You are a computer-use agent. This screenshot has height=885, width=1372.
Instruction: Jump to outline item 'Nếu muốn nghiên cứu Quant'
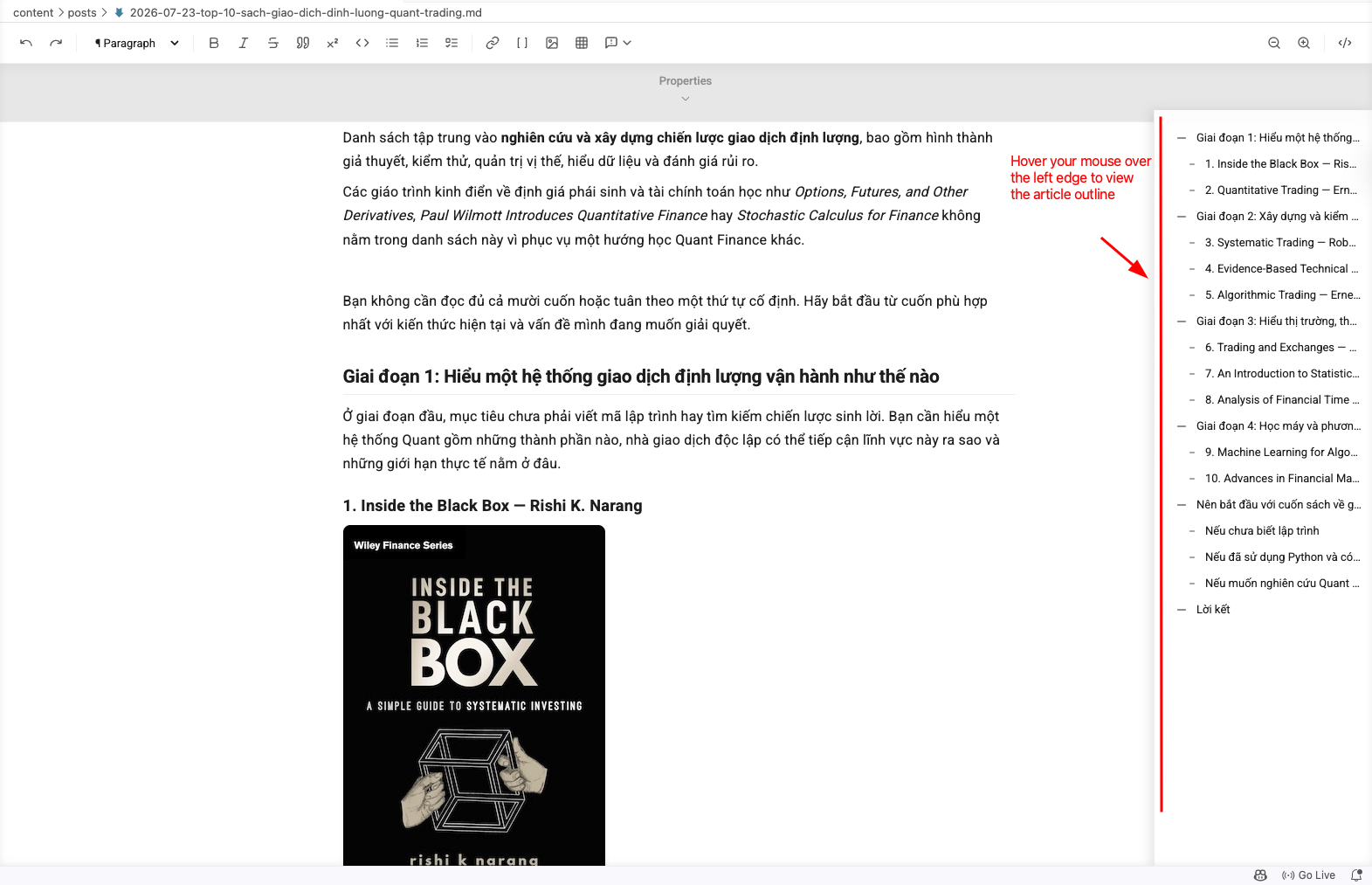coord(1282,583)
